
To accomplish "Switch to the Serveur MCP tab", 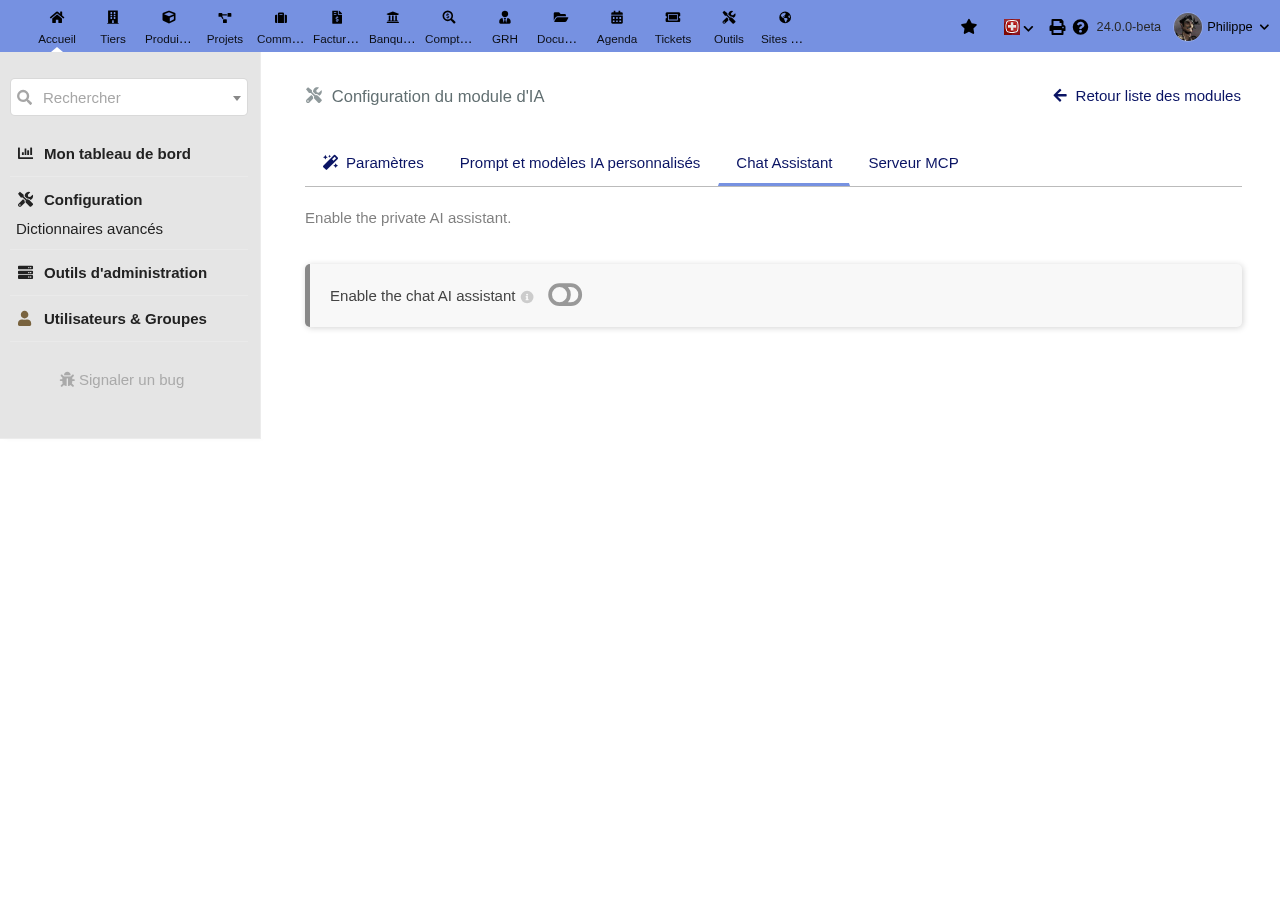I will click(x=913, y=163).
